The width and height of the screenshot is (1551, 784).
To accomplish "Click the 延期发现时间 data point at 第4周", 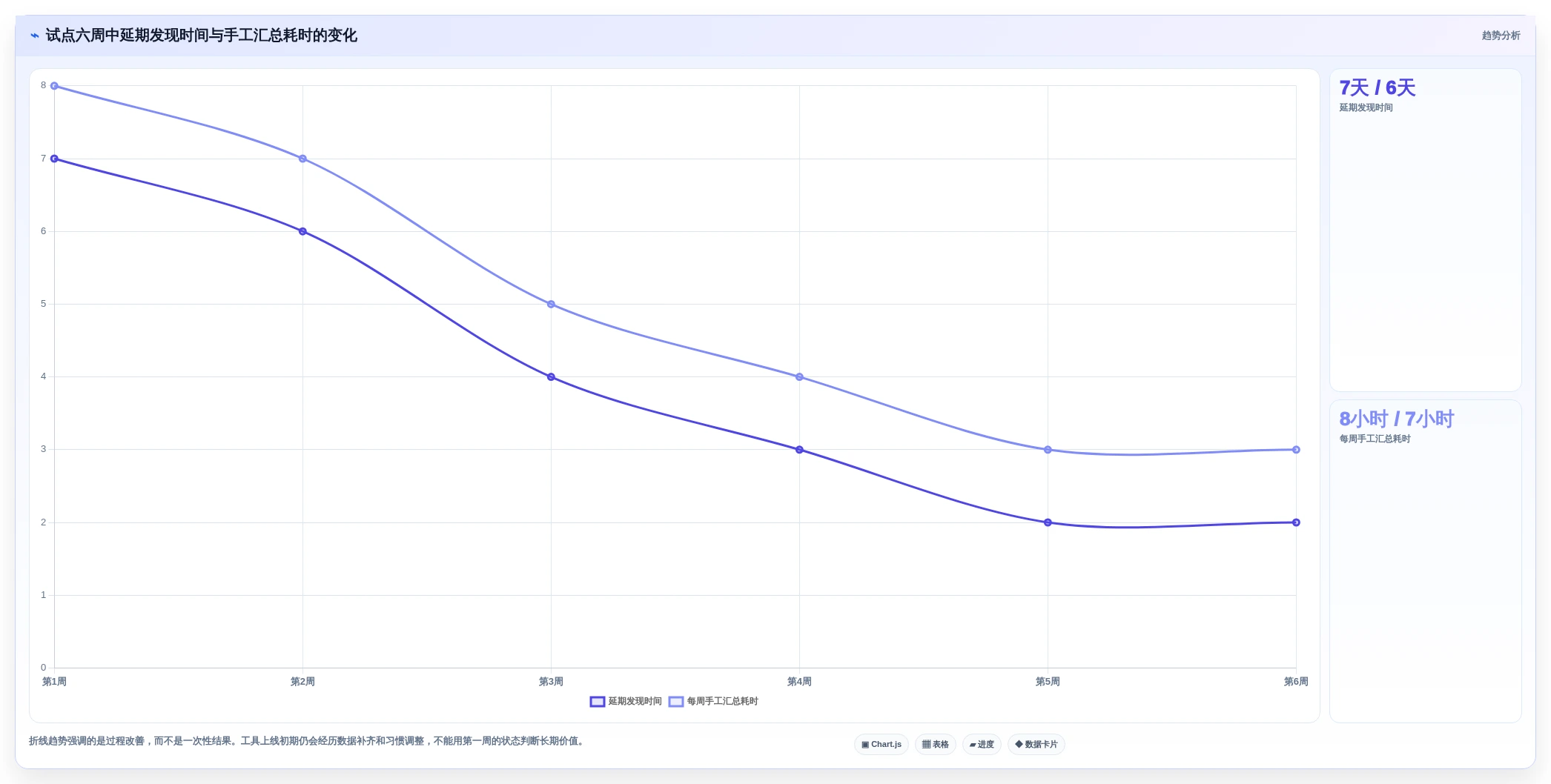I will (x=799, y=450).
